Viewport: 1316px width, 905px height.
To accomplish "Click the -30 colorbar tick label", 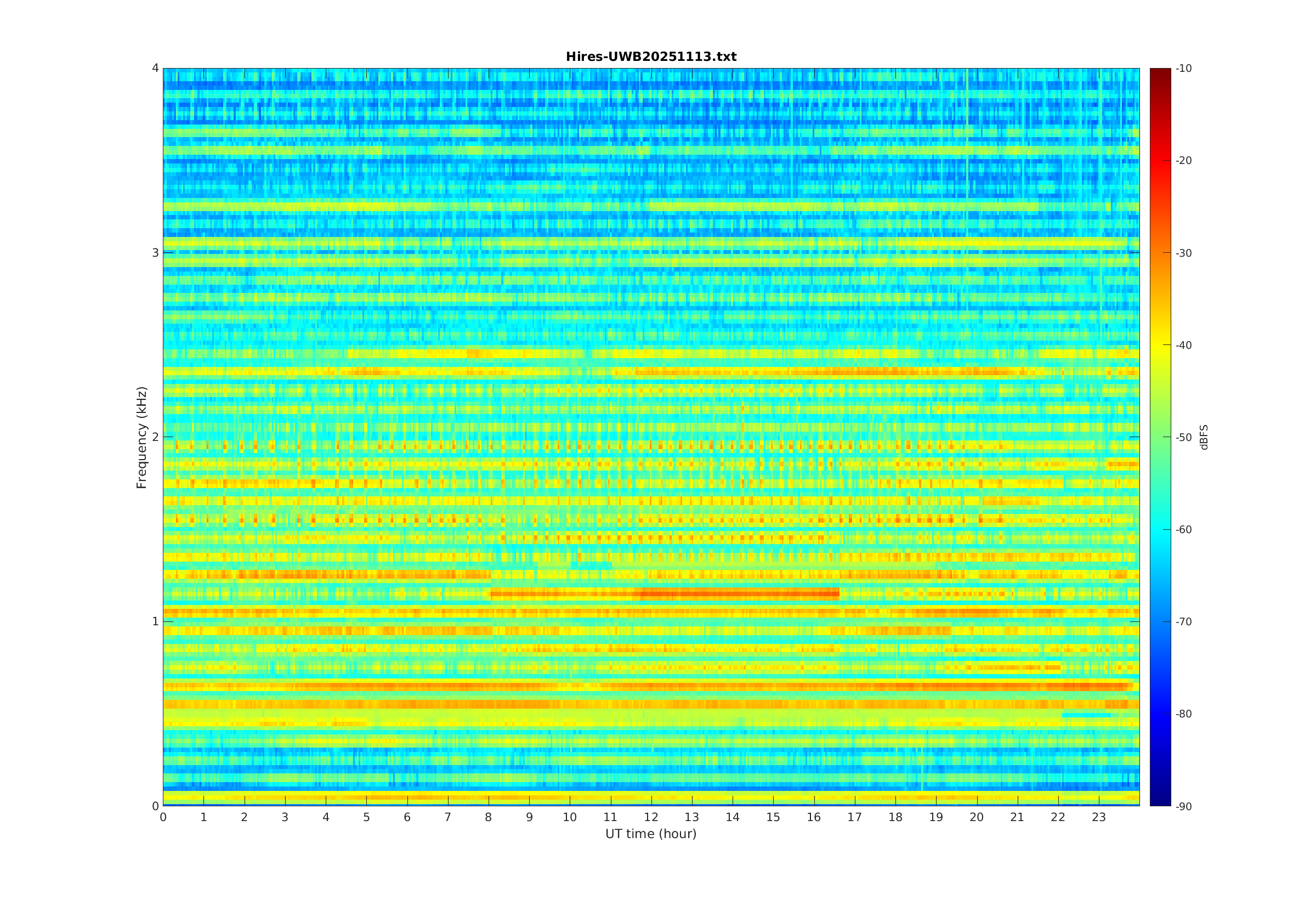I will (x=1183, y=253).
